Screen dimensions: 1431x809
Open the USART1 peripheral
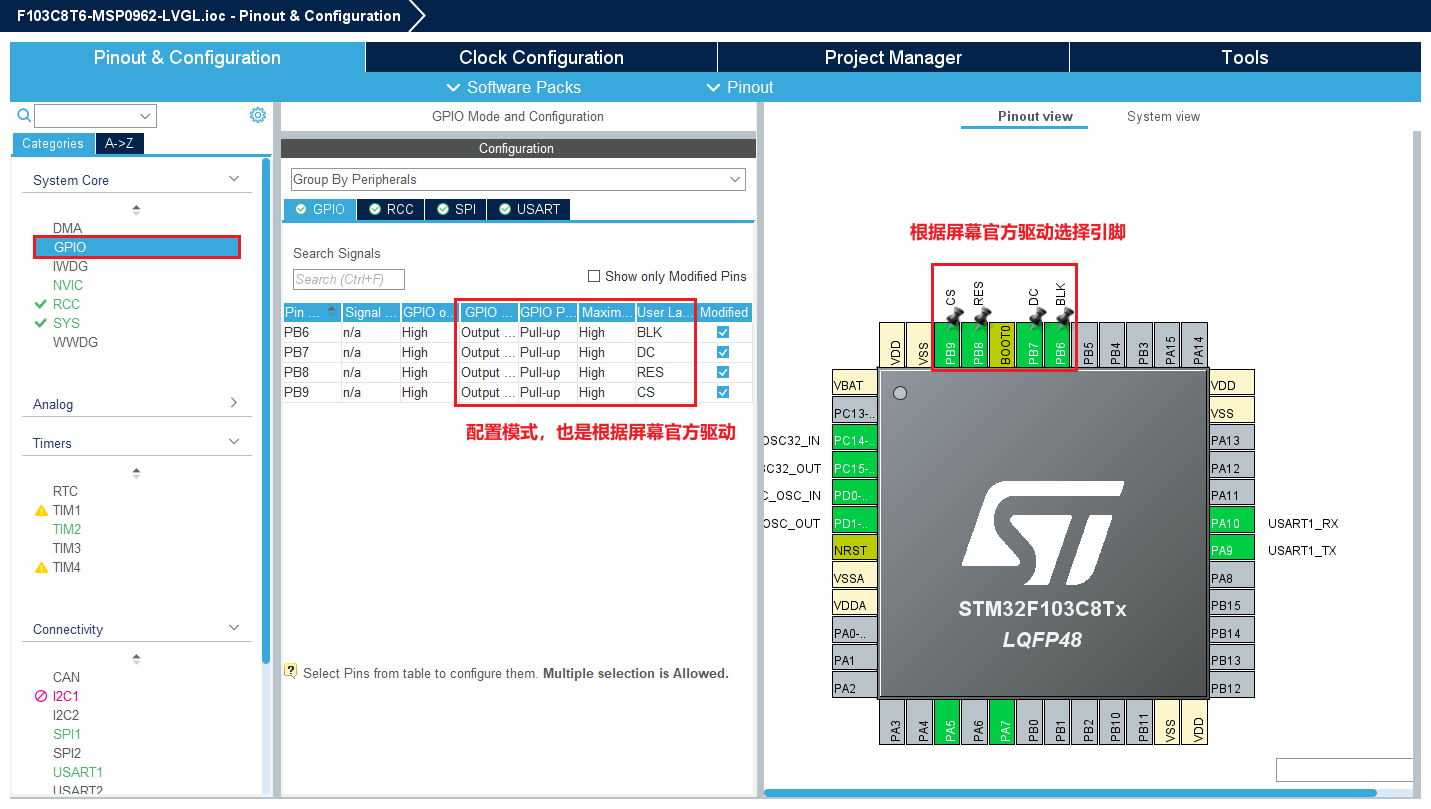tap(78, 772)
